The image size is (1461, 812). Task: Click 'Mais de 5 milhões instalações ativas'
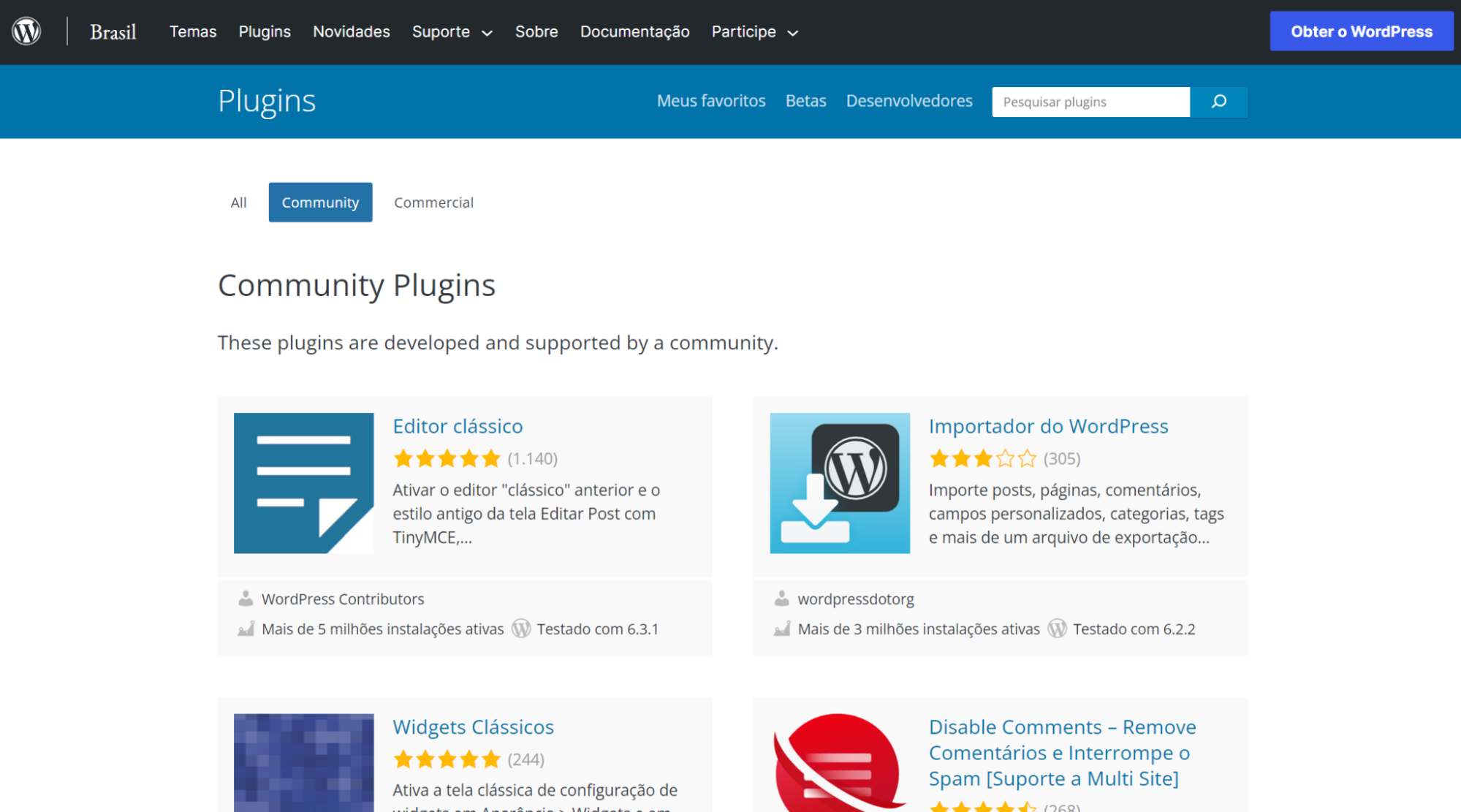pyautogui.click(x=383, y=629)
